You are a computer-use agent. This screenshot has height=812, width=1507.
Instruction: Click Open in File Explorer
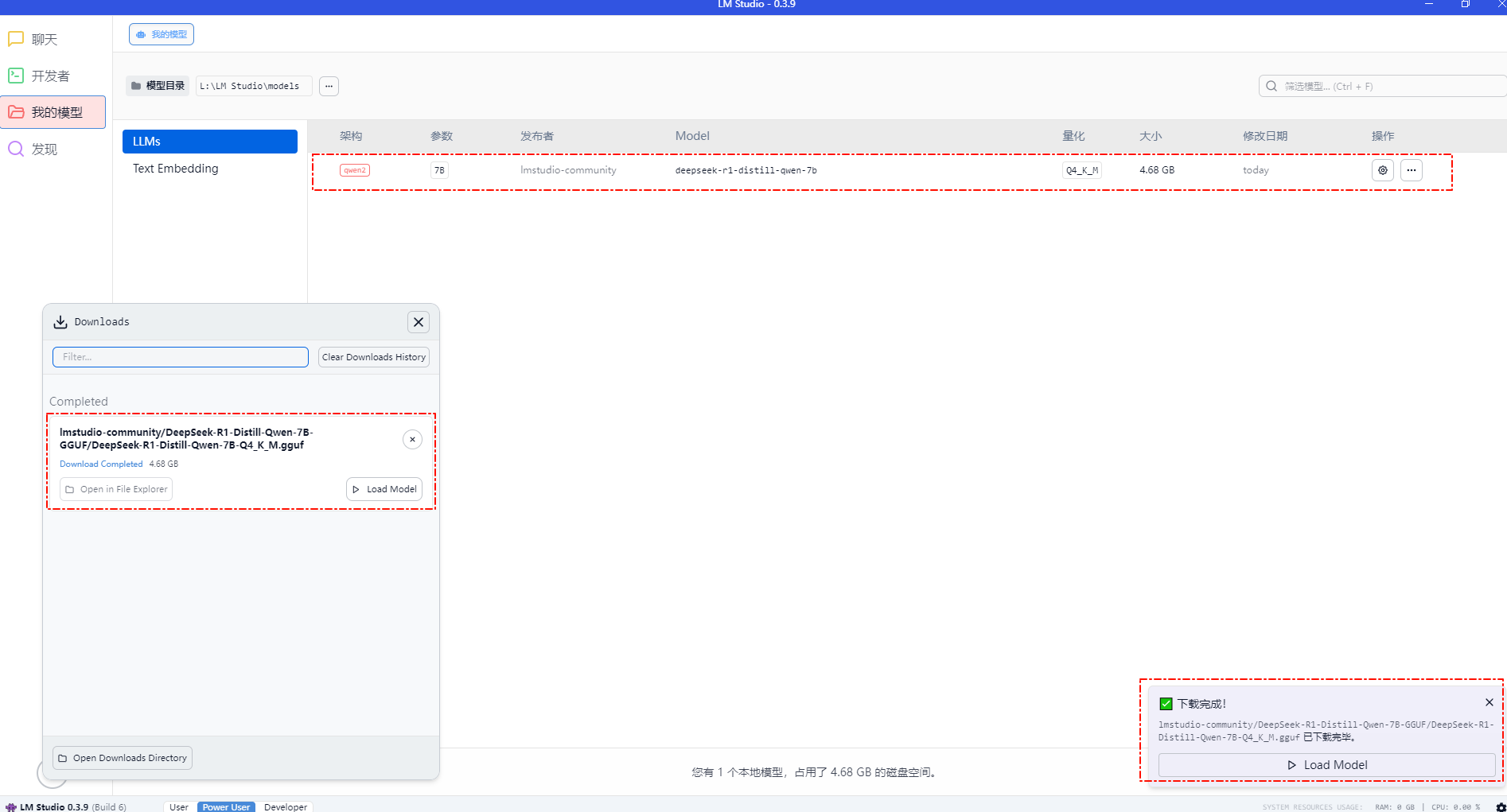[116, 489]
